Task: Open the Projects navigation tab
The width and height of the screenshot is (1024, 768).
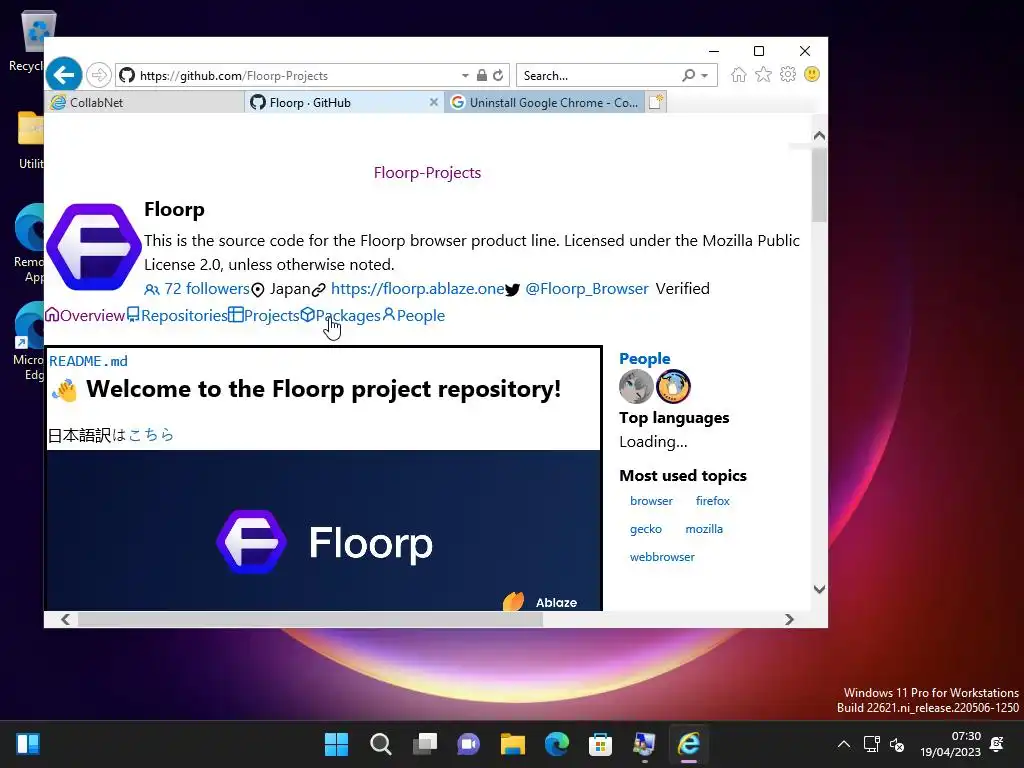Action: coord(264,315)
